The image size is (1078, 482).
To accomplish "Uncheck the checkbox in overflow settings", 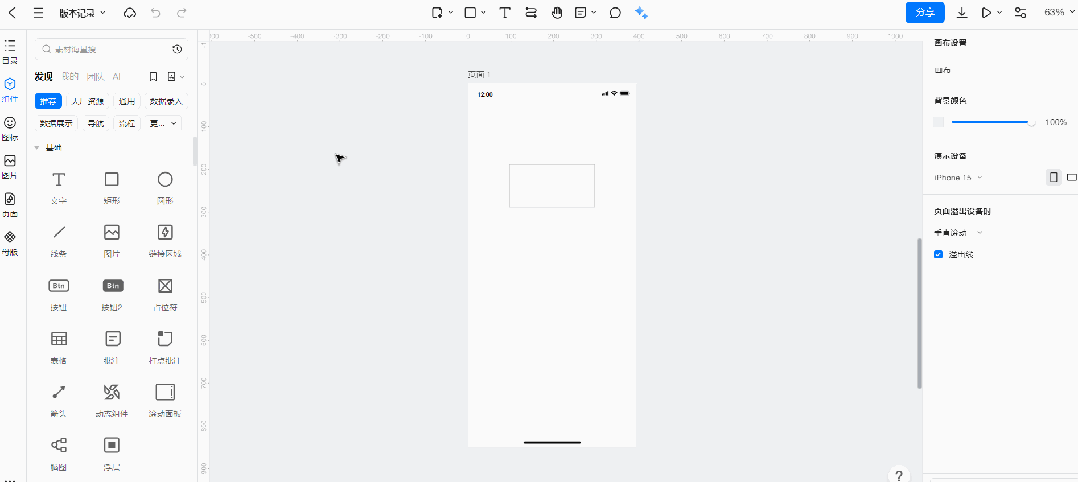I will point(938,254).
